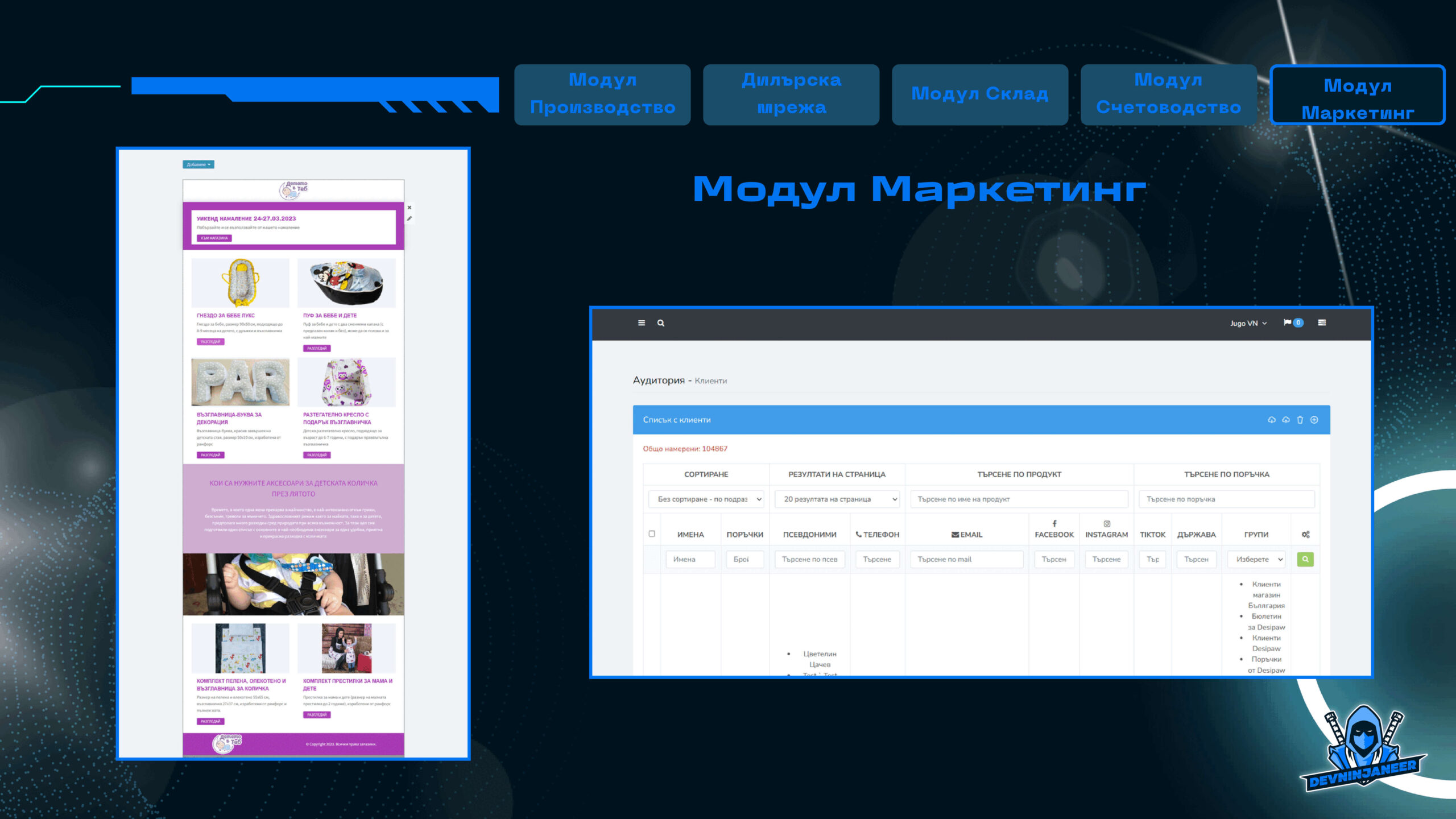The width and height of the screenshot is (1456, 819).
Task: Open the 20 резултата на страница dropdown
Action: [x=837, y=499]
